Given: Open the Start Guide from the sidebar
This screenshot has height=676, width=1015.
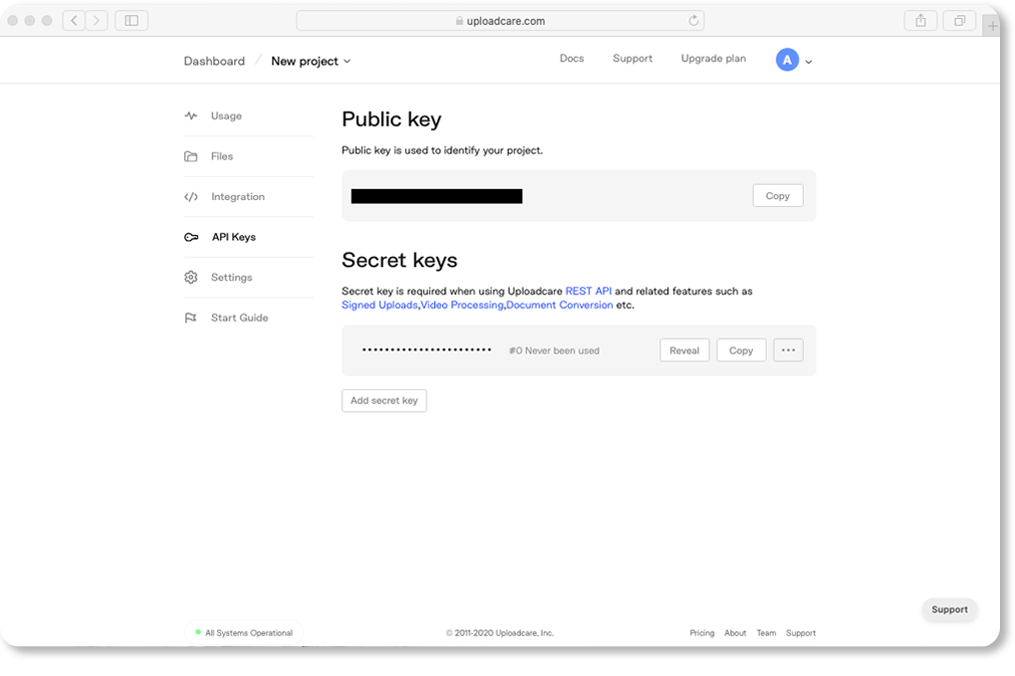Looking at the screenshot, I should (x=239, y=317).
